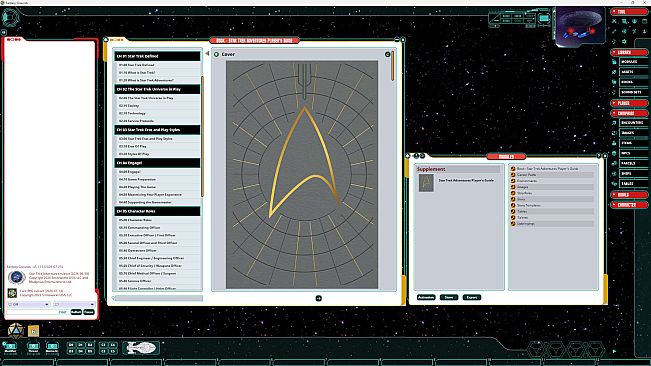
Task: Open Ships in the Campaign sidebar
Action: pyautogui.click(x=634, y=173)
